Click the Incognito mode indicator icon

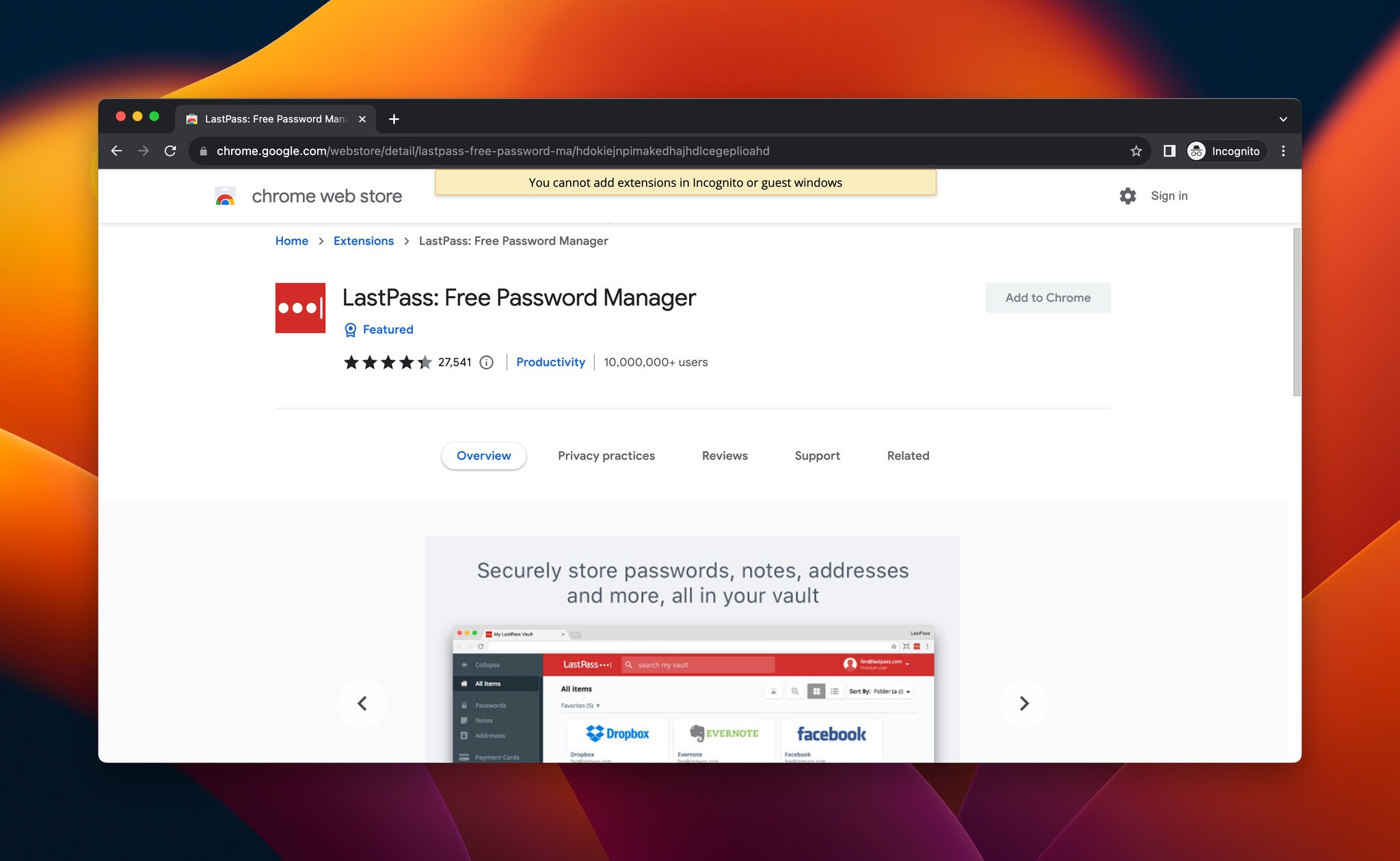click(x=1197, y=151)
